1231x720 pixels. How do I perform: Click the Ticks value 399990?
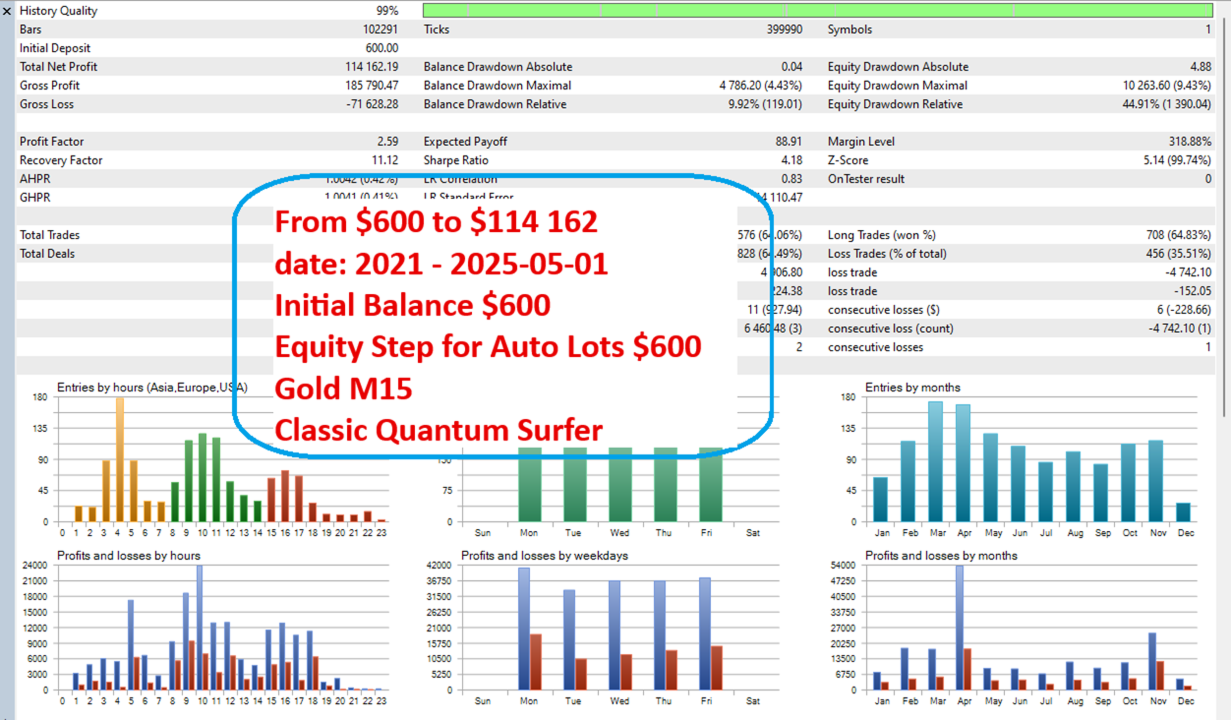(783, 30)
